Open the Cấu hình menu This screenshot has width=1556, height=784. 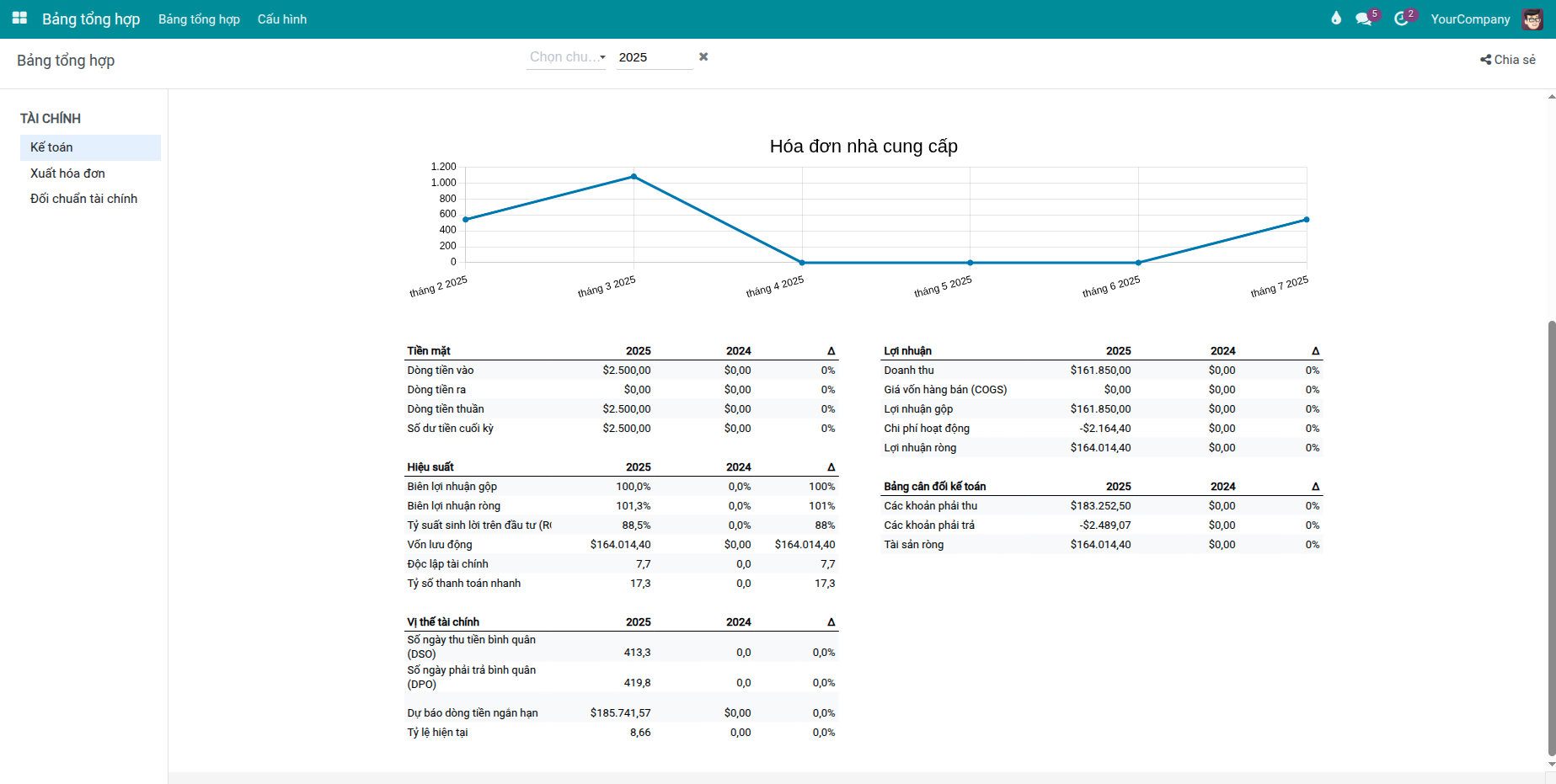tap(282, 19)
